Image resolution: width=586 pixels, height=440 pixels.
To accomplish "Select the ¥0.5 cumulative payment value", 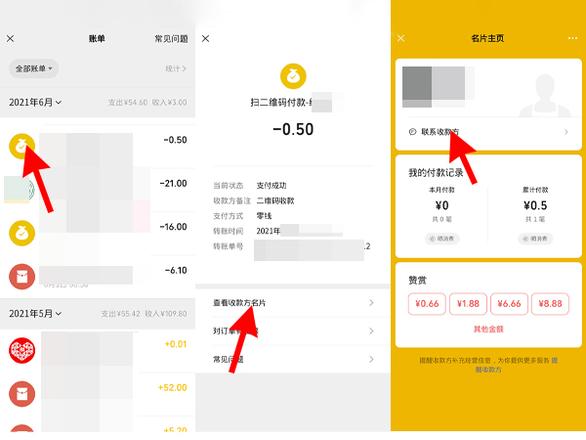I will click(535, 205).
